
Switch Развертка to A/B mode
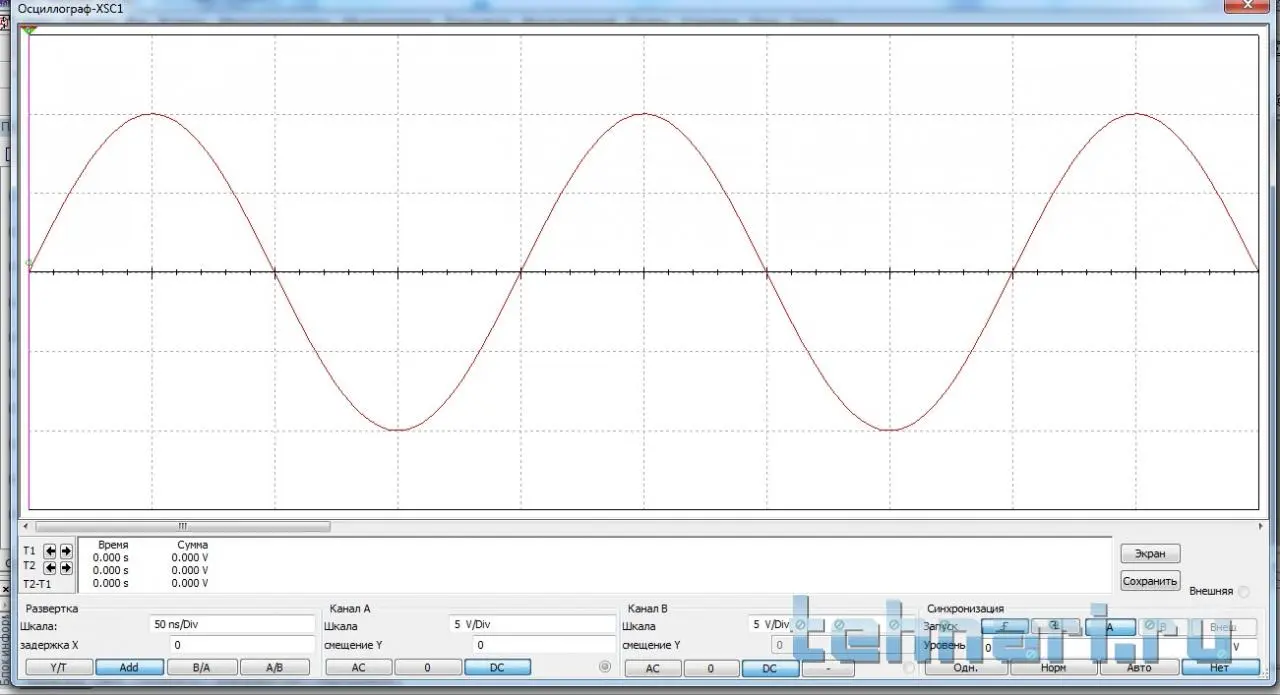tap(275, 667)
